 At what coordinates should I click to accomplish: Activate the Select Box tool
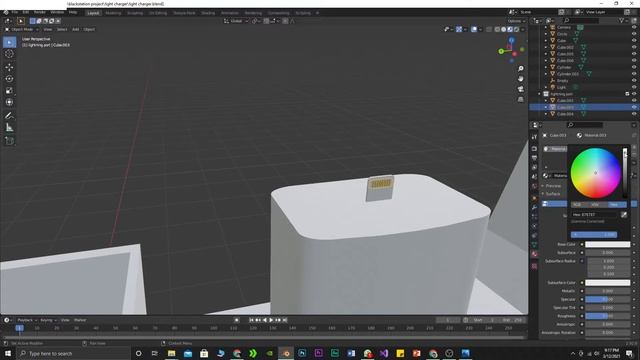click(x=9, y=42)
